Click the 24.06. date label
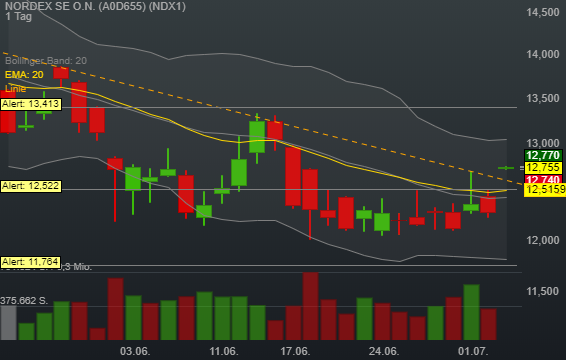 384,351
